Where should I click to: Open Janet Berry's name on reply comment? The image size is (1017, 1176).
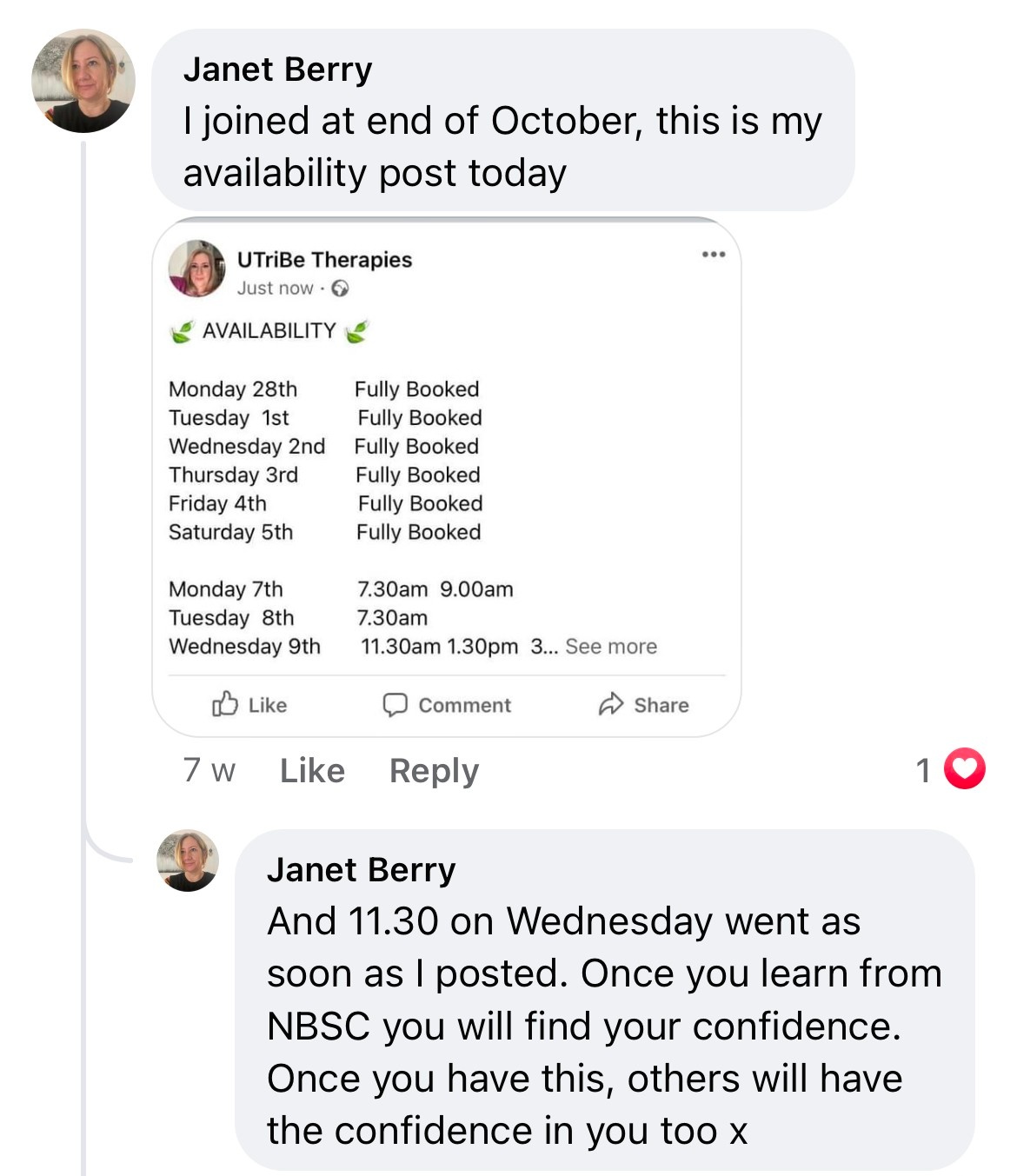(x=361, y=870)
